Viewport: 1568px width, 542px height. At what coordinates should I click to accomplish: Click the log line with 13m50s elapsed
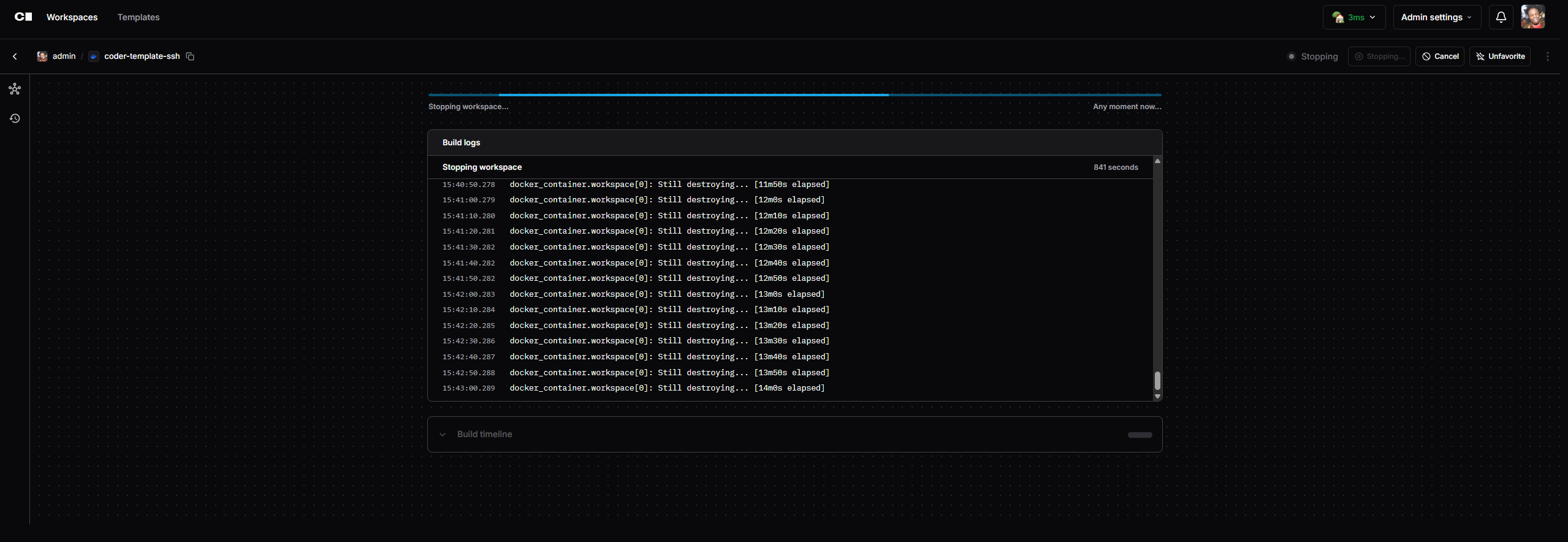click(790, 373)
